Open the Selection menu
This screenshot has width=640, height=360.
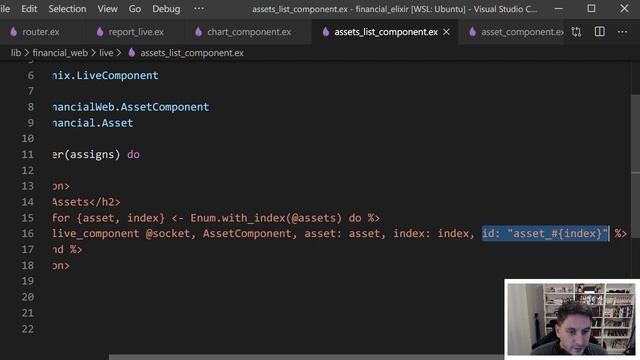(x=67, y=9)
